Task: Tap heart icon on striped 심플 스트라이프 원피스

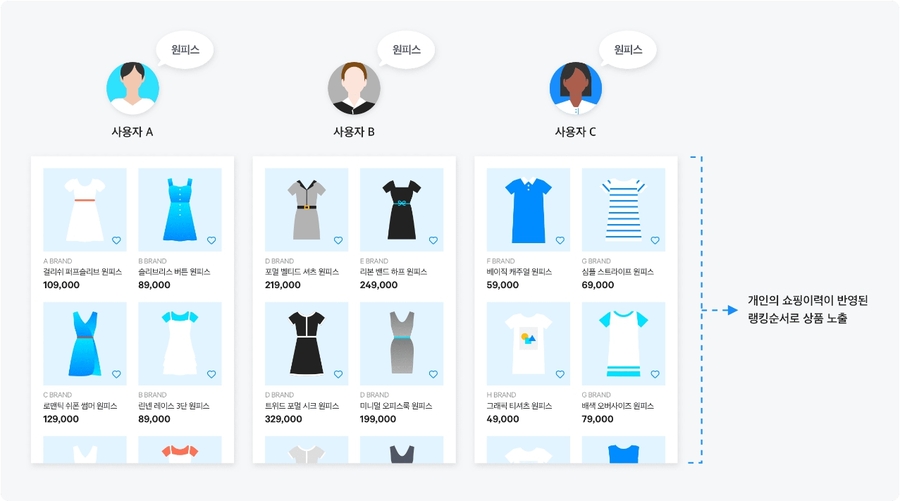Action: [655, 240]
